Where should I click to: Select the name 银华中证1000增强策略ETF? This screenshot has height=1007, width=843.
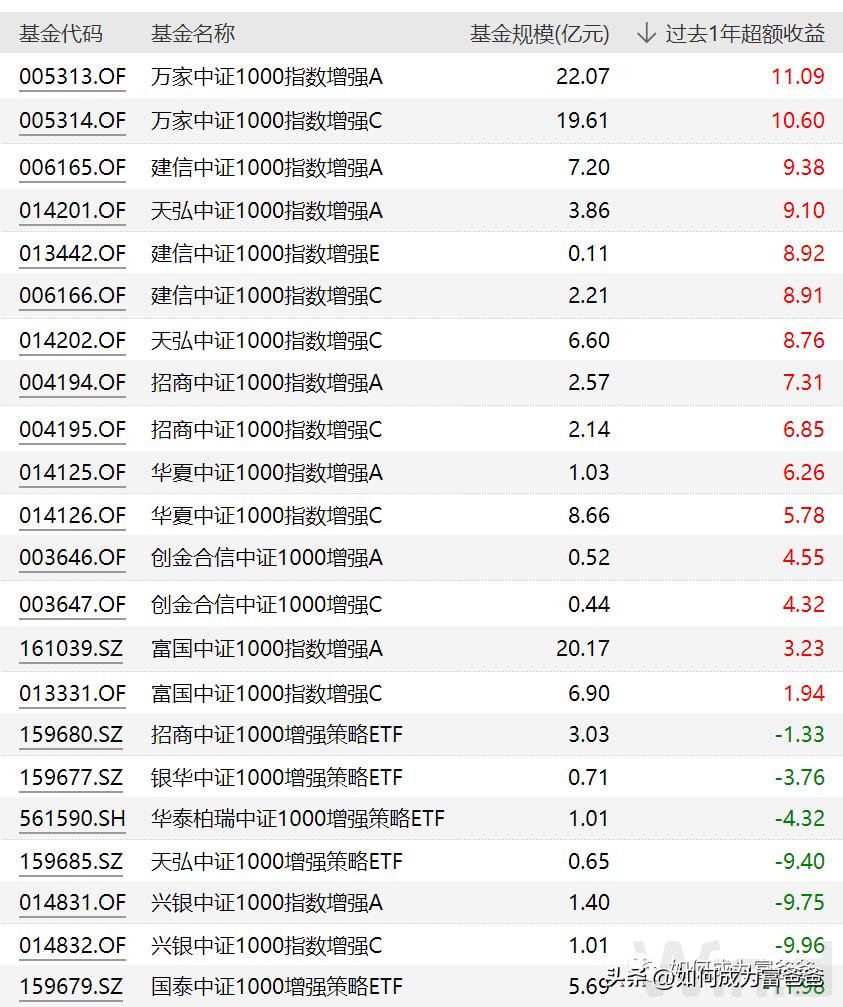pos(277,778)
